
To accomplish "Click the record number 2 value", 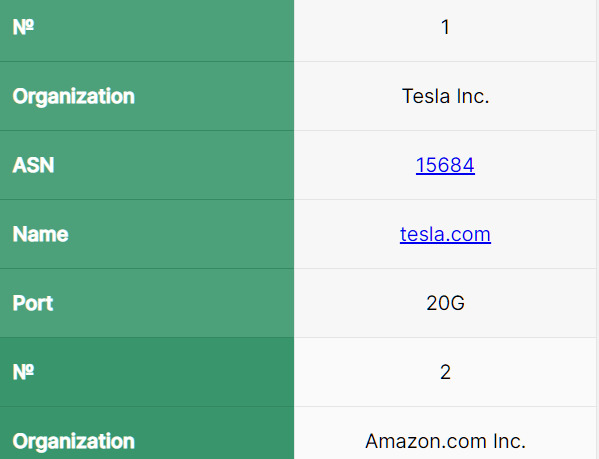I will (x=445, y=372).
